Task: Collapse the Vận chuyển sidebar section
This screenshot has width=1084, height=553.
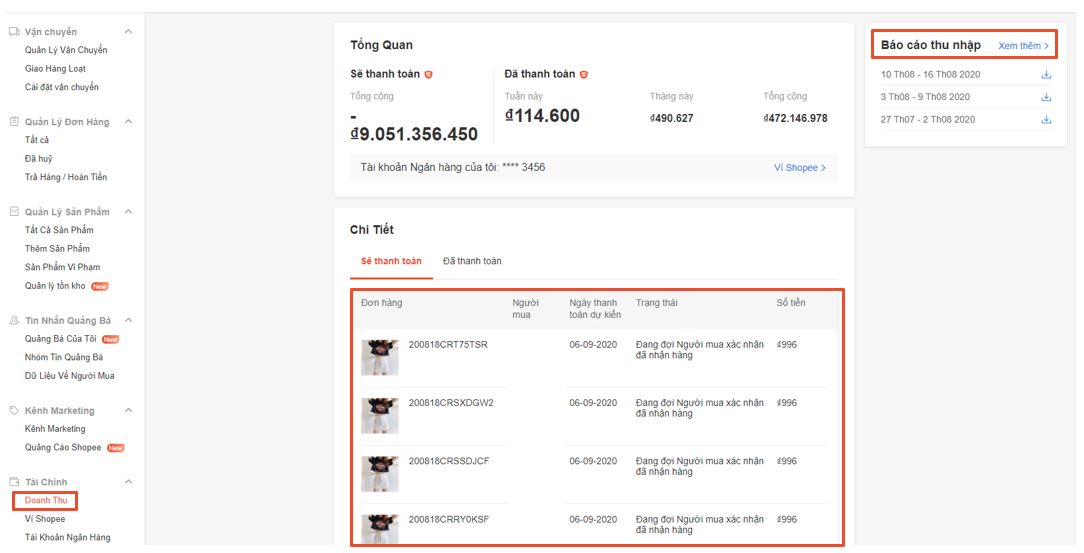Action: [128, 32]
